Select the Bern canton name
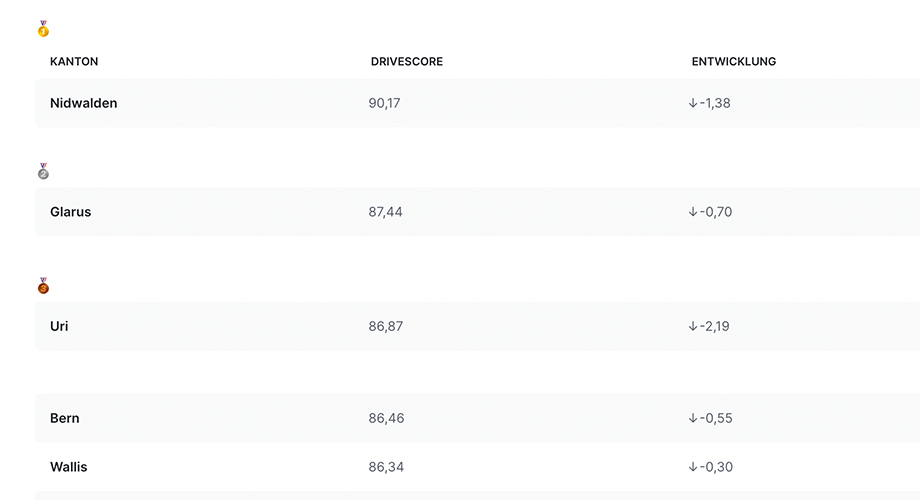The height and width of the screenshot is (500, 920). (x=65, y=418)
